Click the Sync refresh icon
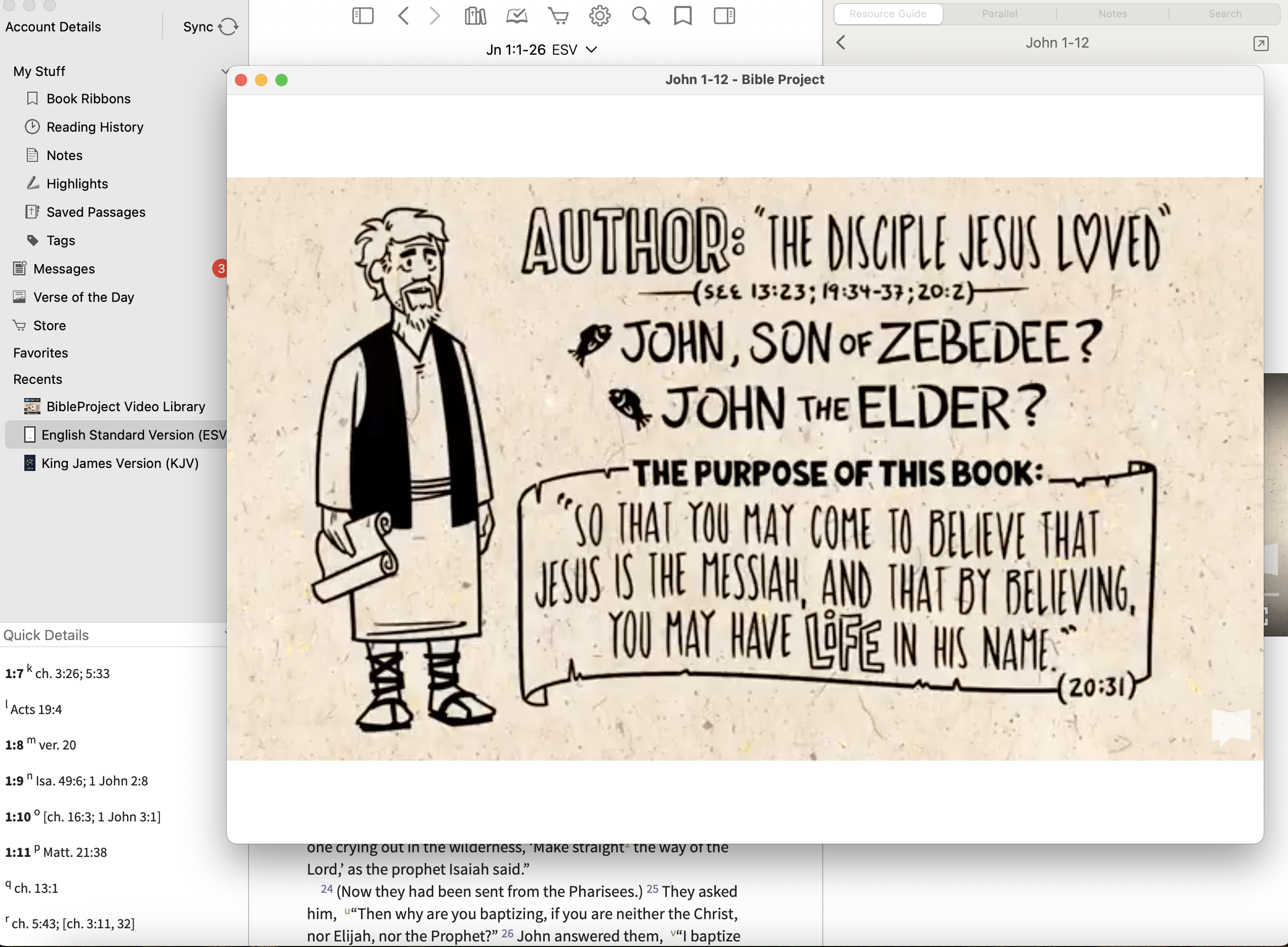 [228, 26]
